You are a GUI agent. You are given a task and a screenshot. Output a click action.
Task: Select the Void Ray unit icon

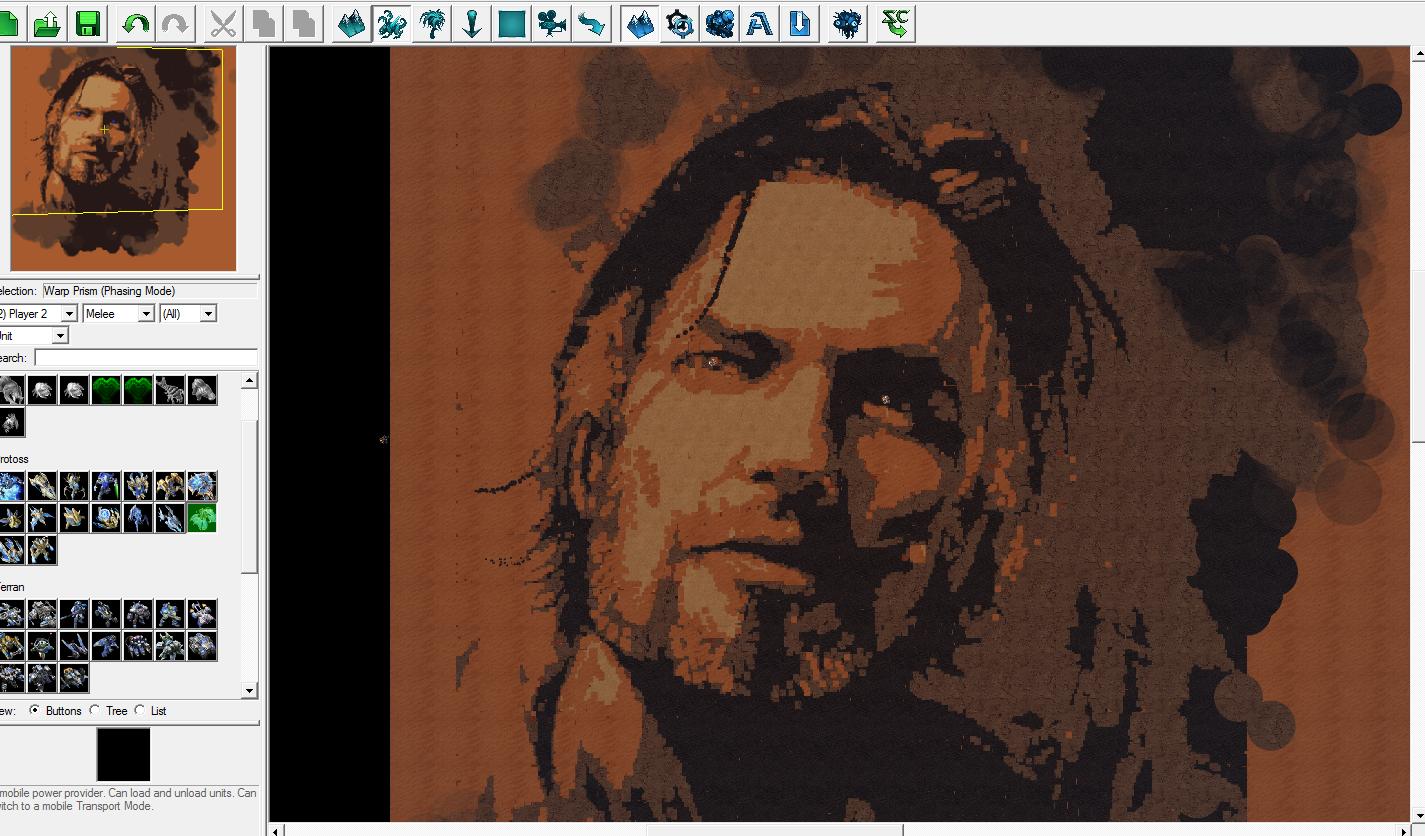coord(170,518)
